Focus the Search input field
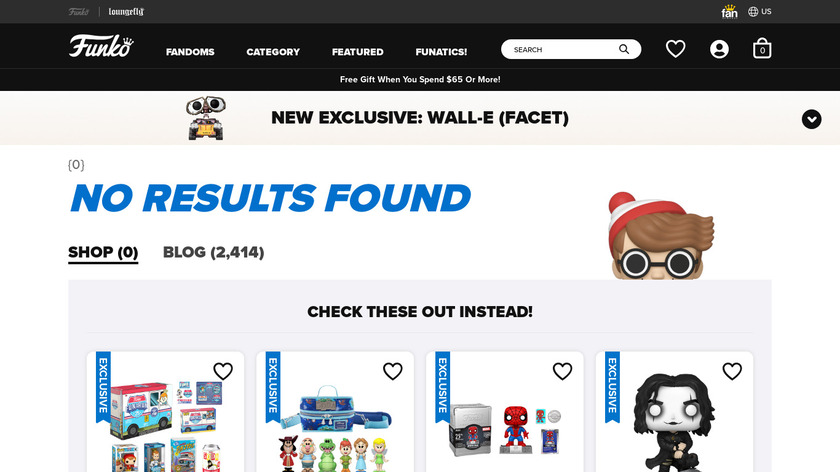 tap(564, 49)
